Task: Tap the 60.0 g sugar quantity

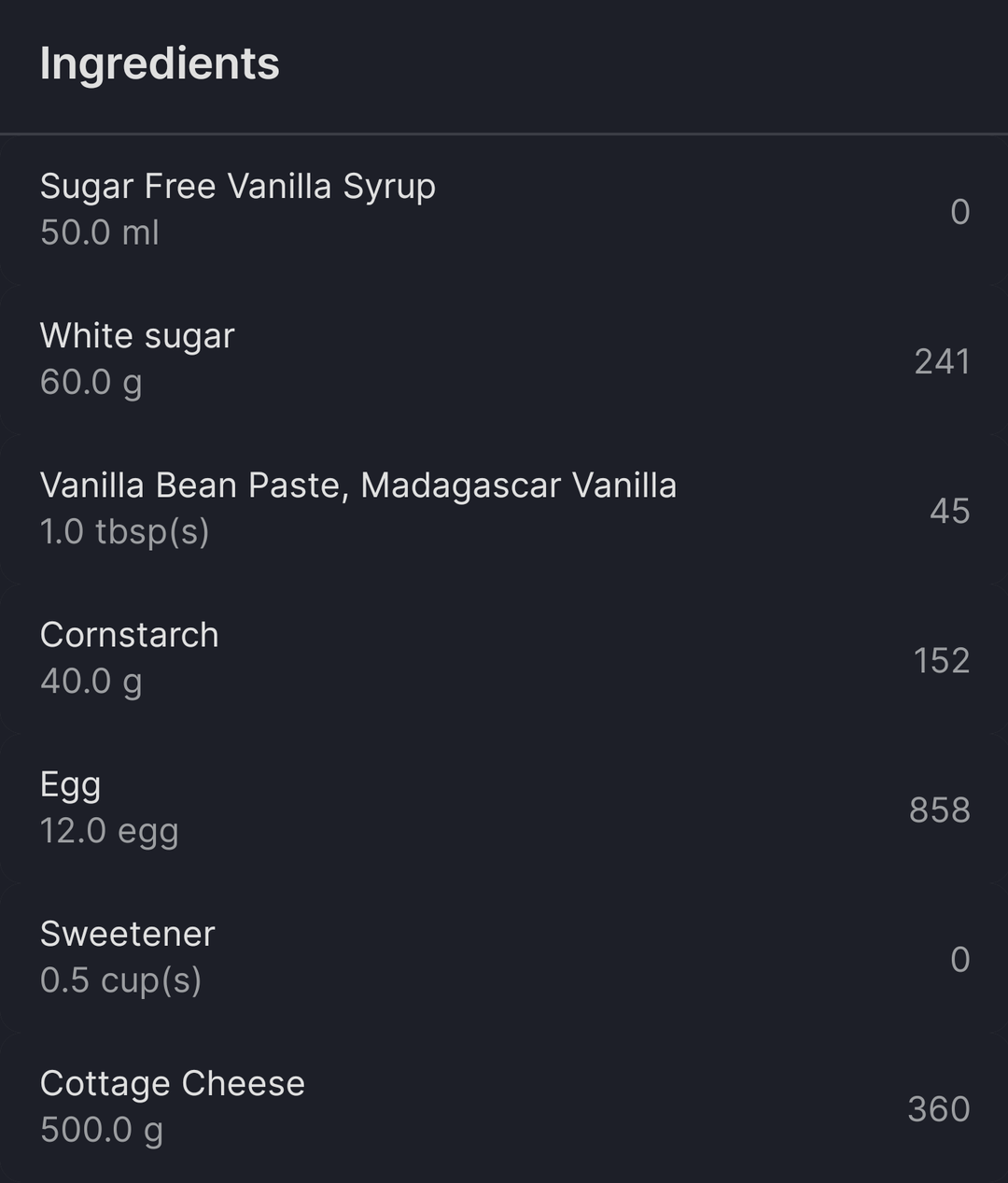Action: (x=91, y=383)
